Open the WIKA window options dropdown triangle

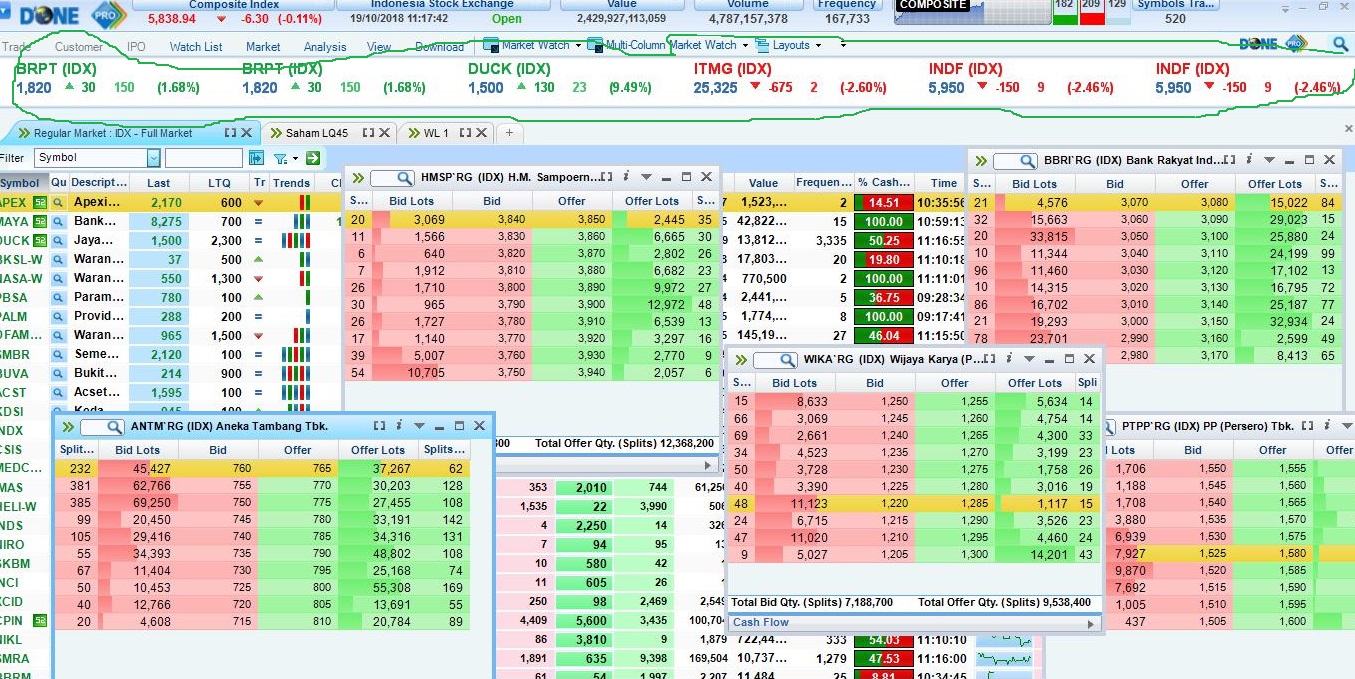point(1030,360)
